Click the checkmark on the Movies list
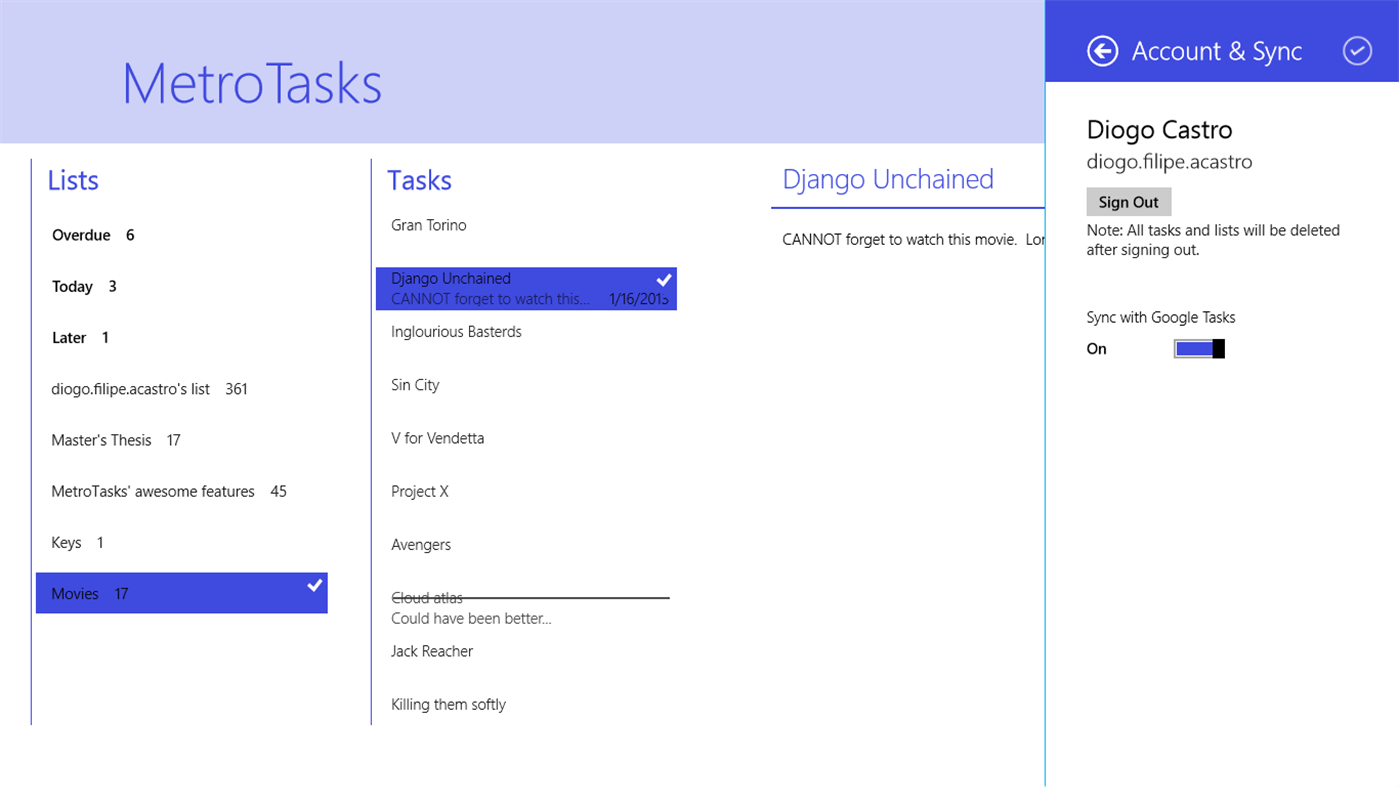This screenshot has height=787, width=1399. (x=313, y=584)
